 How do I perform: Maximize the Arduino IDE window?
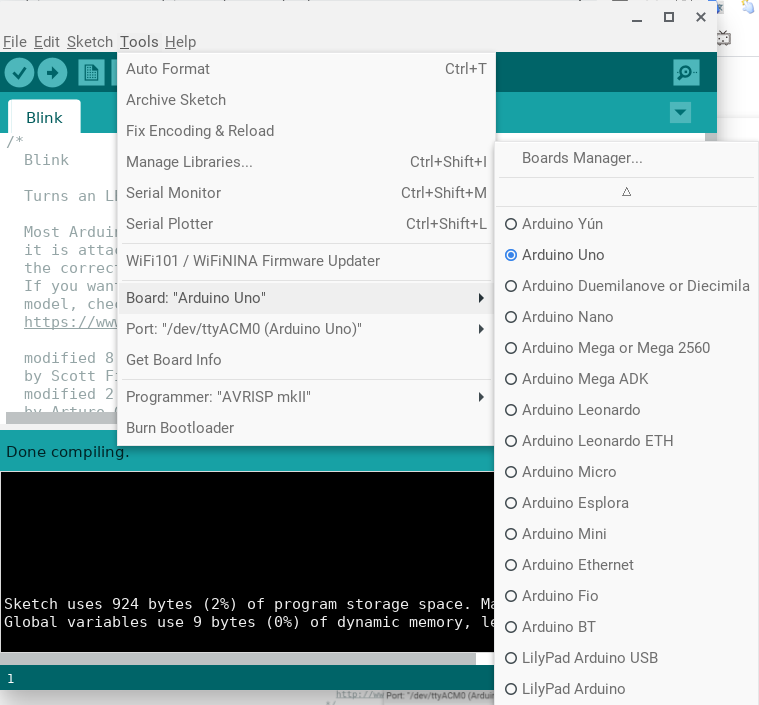[x=668, y=17]
